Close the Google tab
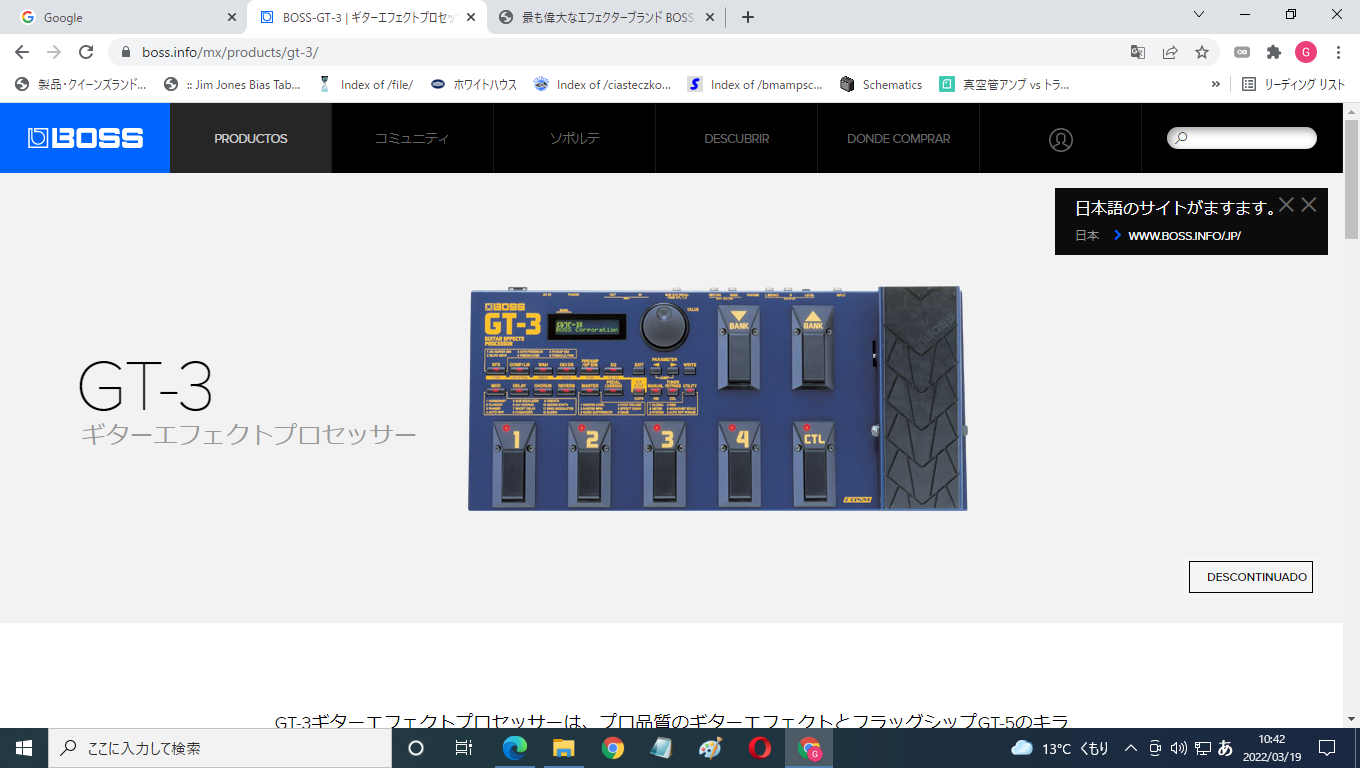 pos(232,17)
